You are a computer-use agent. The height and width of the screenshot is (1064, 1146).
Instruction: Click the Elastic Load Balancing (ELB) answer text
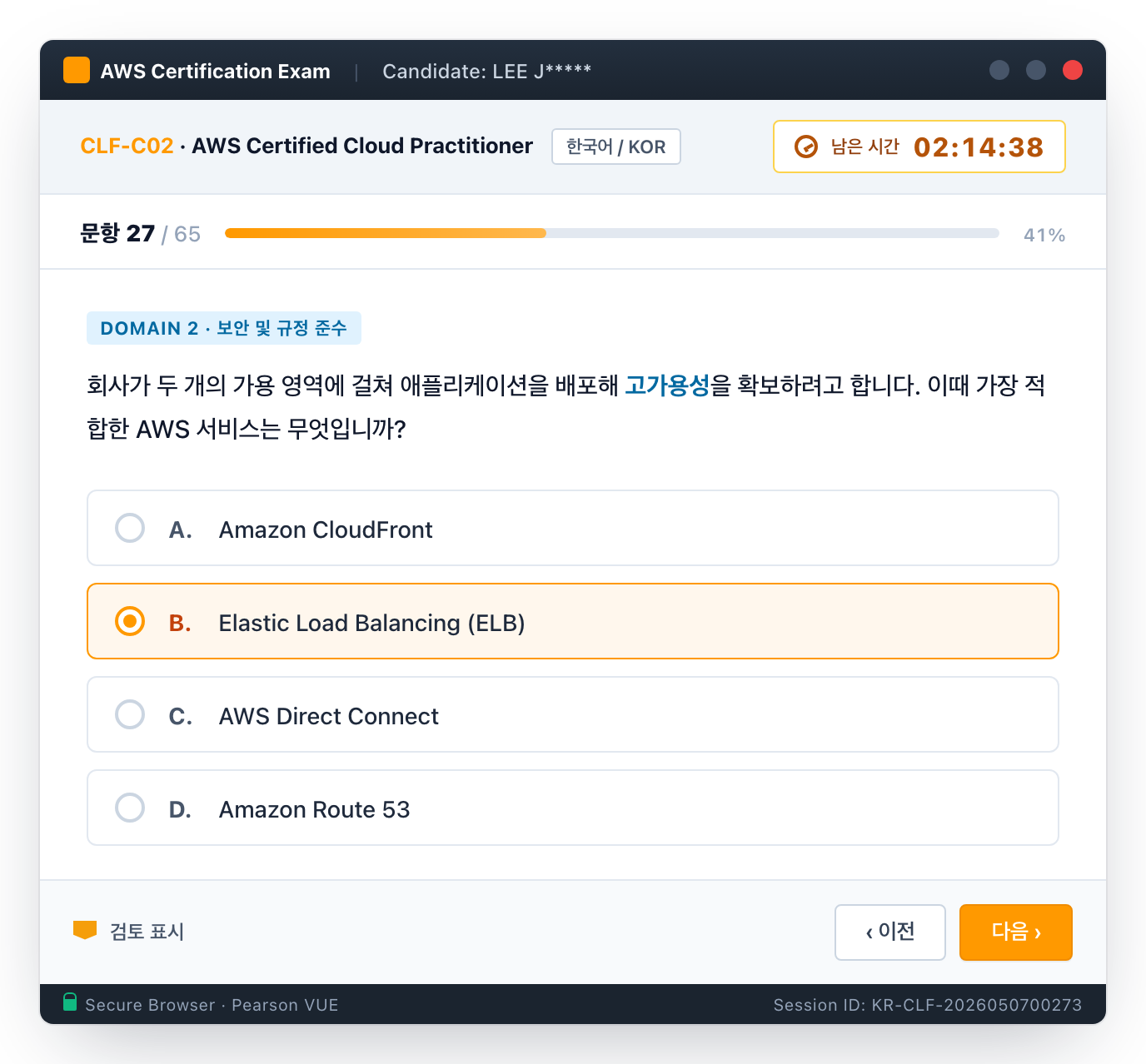click(x=371, y=623)
